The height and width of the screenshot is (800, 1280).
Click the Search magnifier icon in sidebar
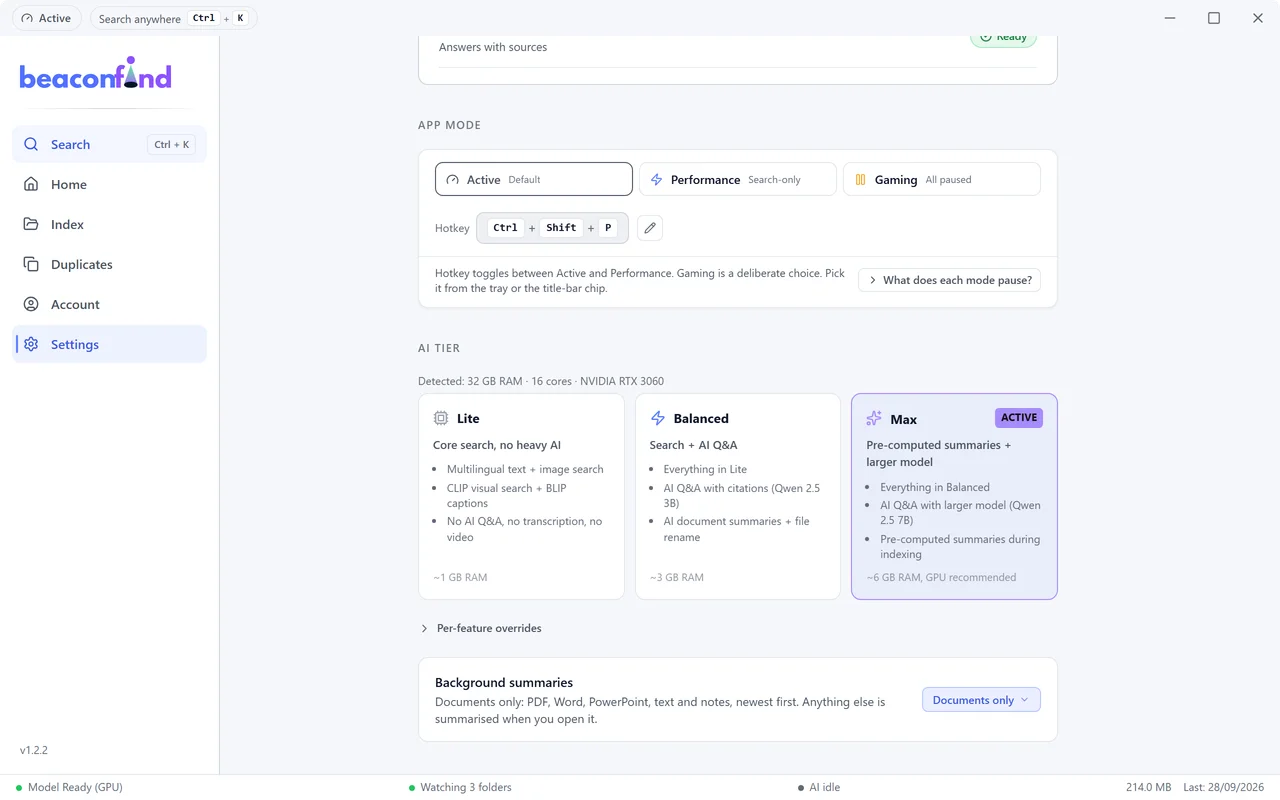point(31,144)
